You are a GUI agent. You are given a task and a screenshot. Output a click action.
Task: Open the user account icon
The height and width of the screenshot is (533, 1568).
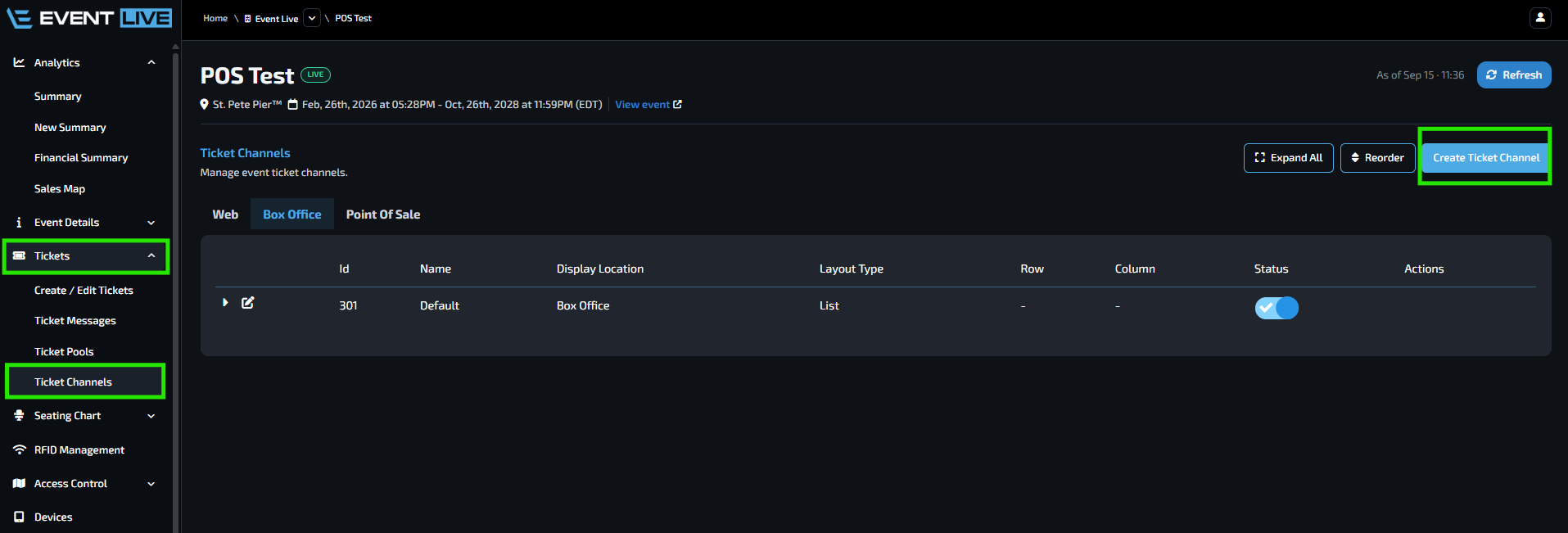1540,17
